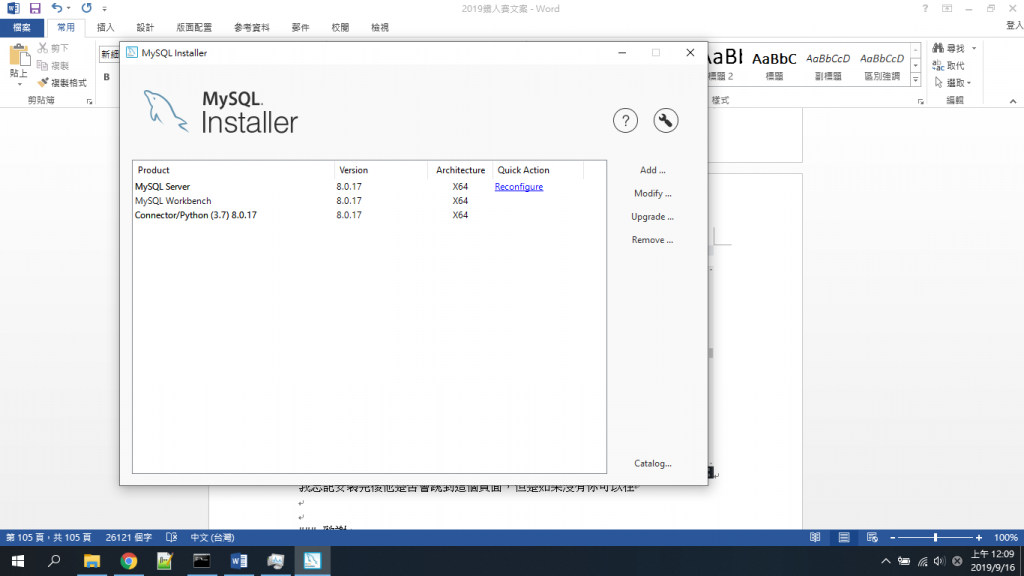Viewport: 1024px width, 576px height.
Task: Move the styles gallery down one row
Action: 916,65
